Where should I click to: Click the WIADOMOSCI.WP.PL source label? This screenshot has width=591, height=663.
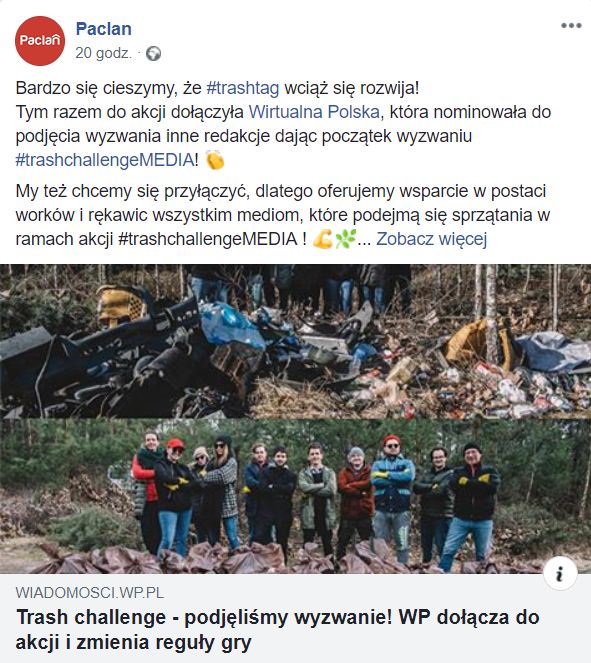(90, 593)
